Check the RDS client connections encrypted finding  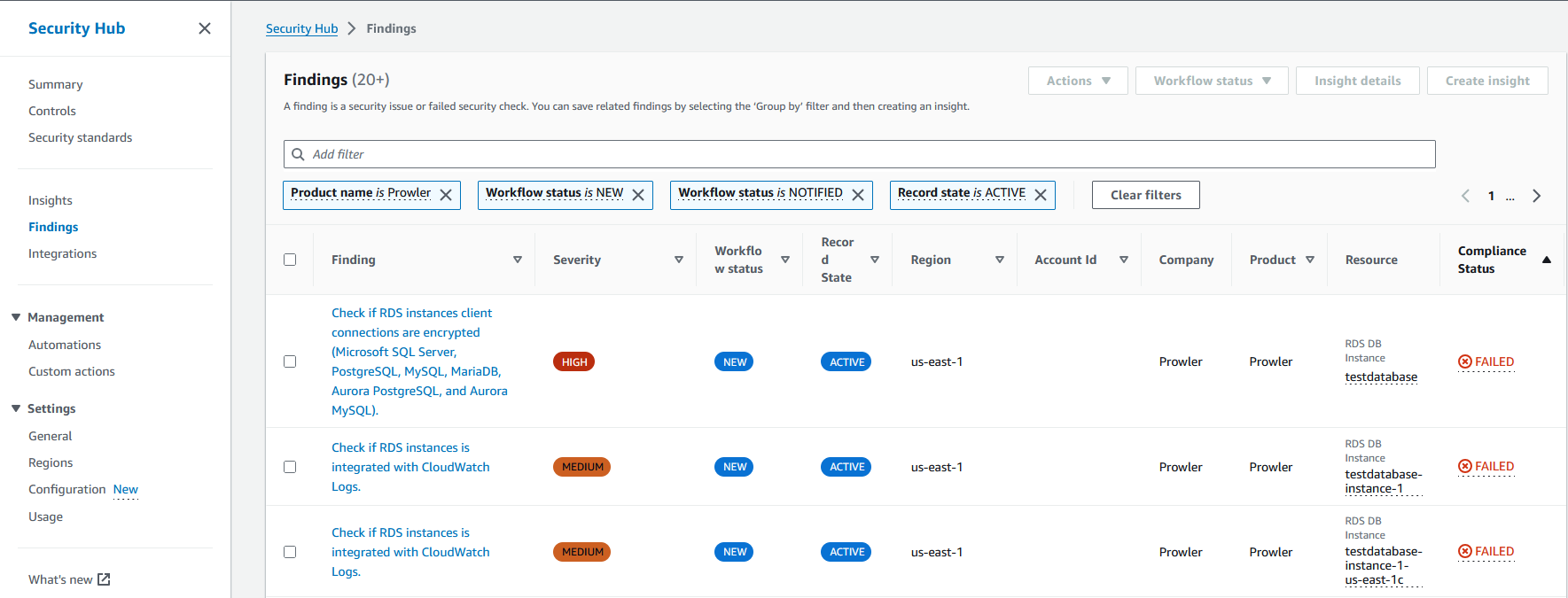point(290,361)
